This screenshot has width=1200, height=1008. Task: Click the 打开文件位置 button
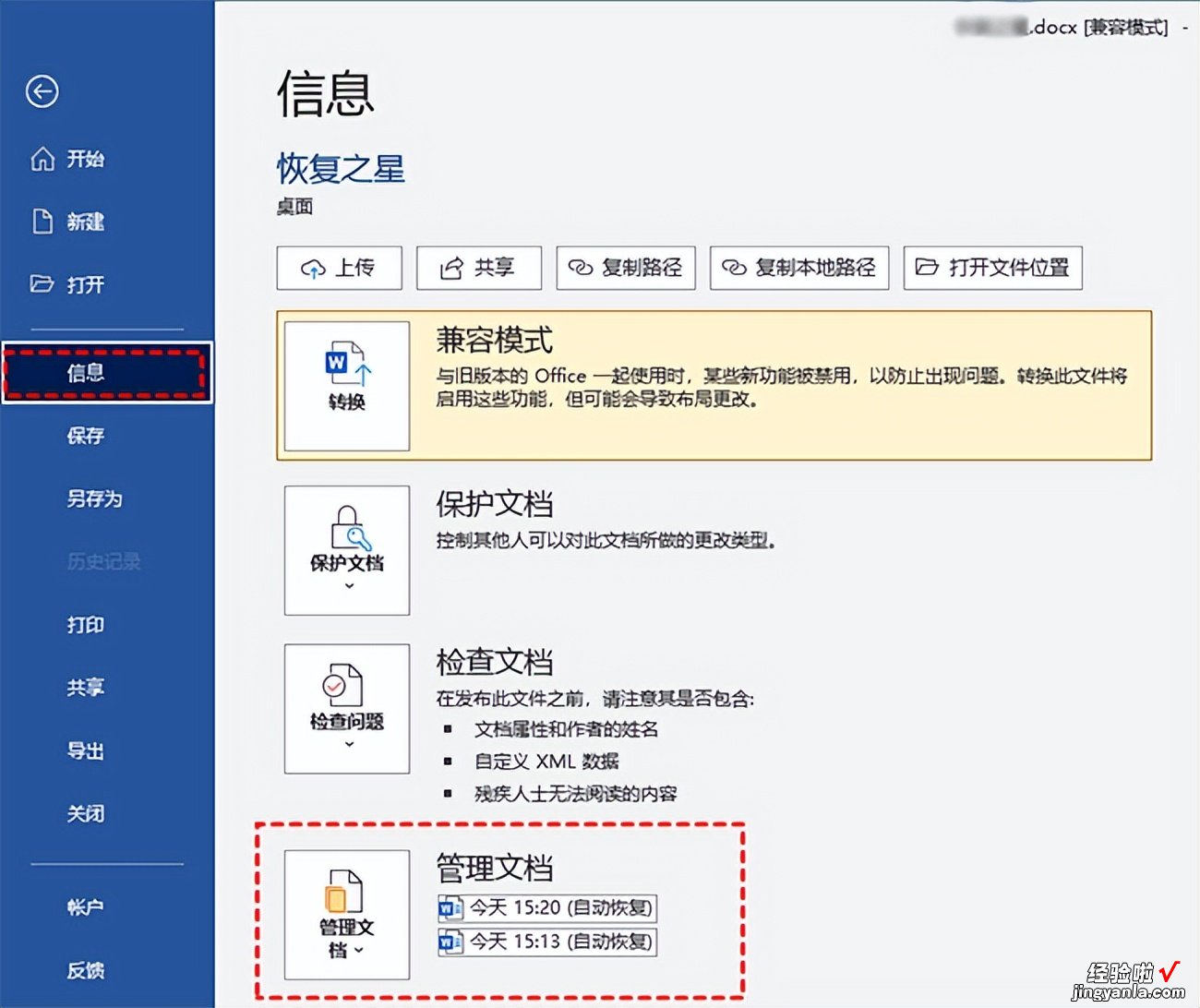[993, 268]
